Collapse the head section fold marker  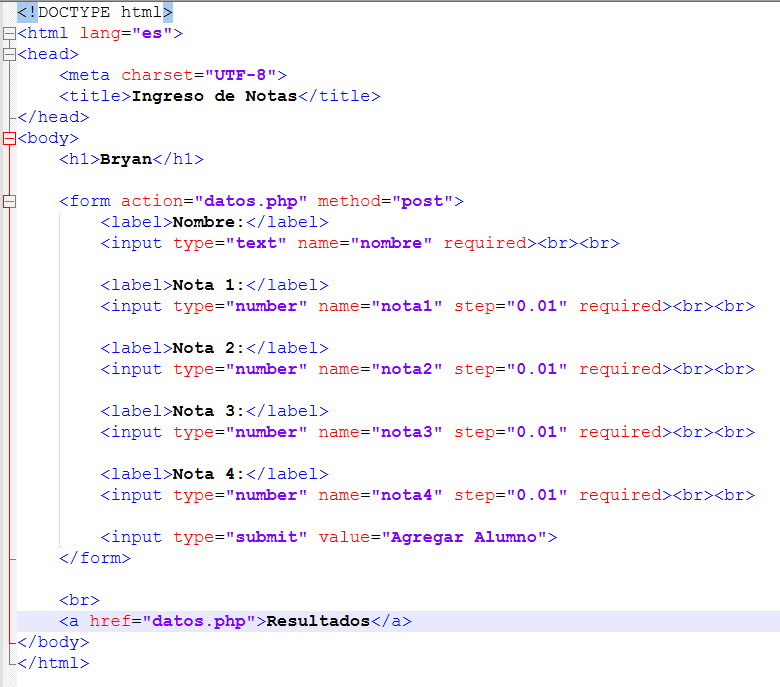point(9,54)
